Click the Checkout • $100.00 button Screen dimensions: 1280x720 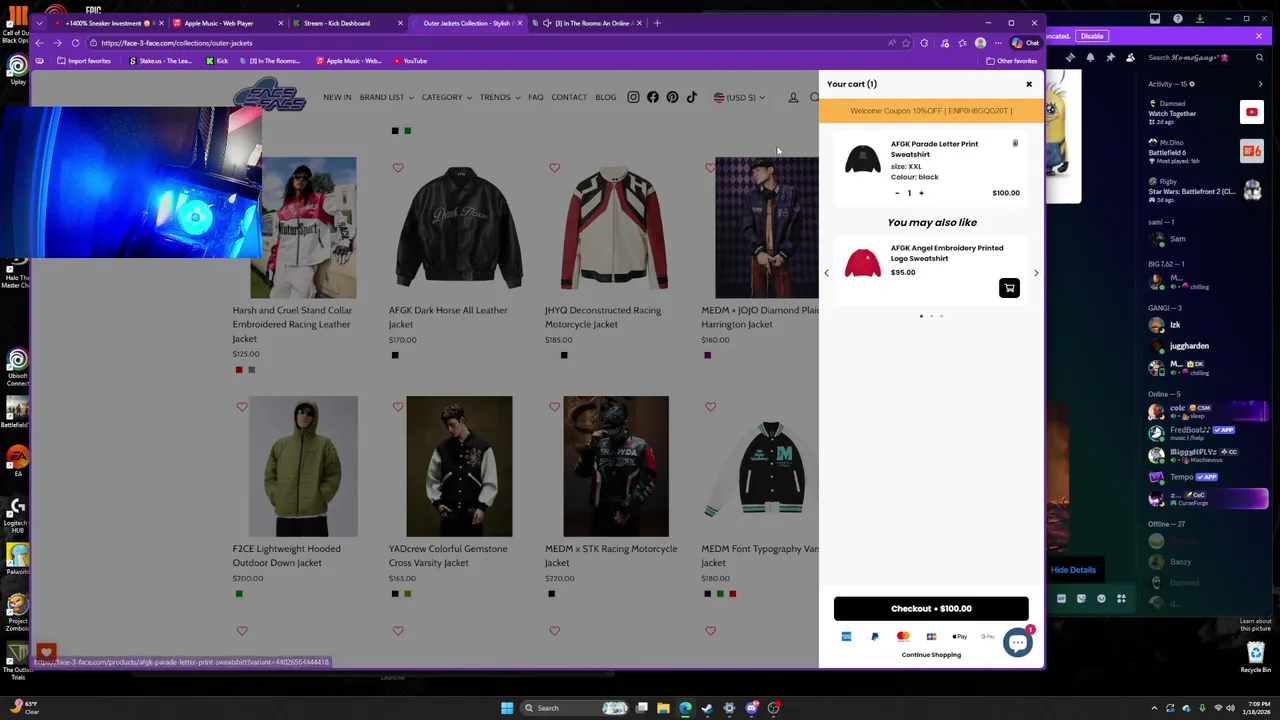click(x=931, y=608)
